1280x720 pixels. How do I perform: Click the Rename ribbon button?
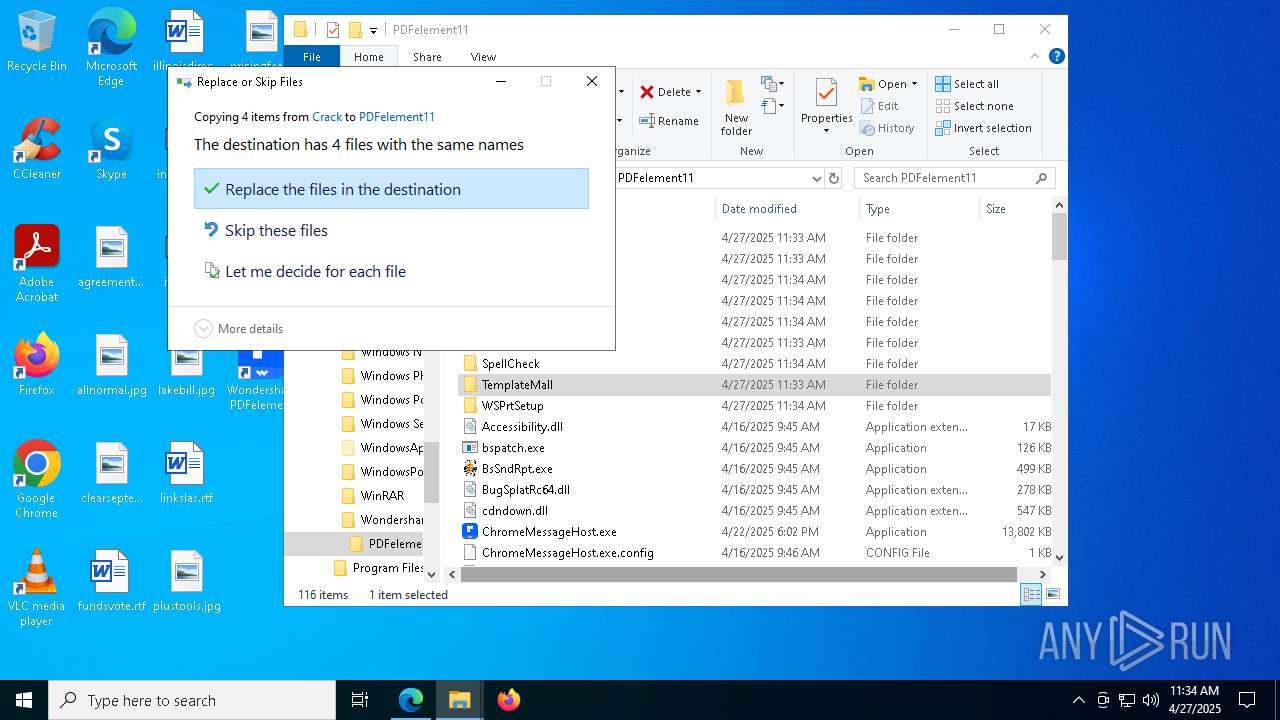[x=669, y=121]
